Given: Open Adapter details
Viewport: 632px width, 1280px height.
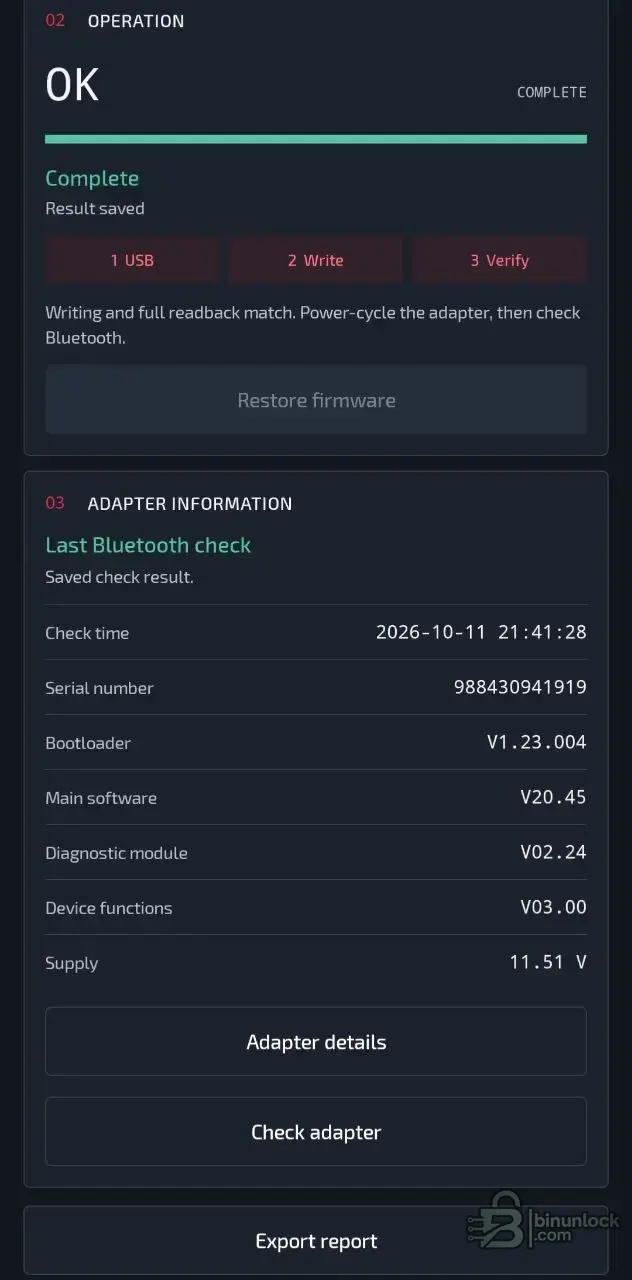Looking at the screenshot, I should pyautogui.click(x=316, y=1042).
